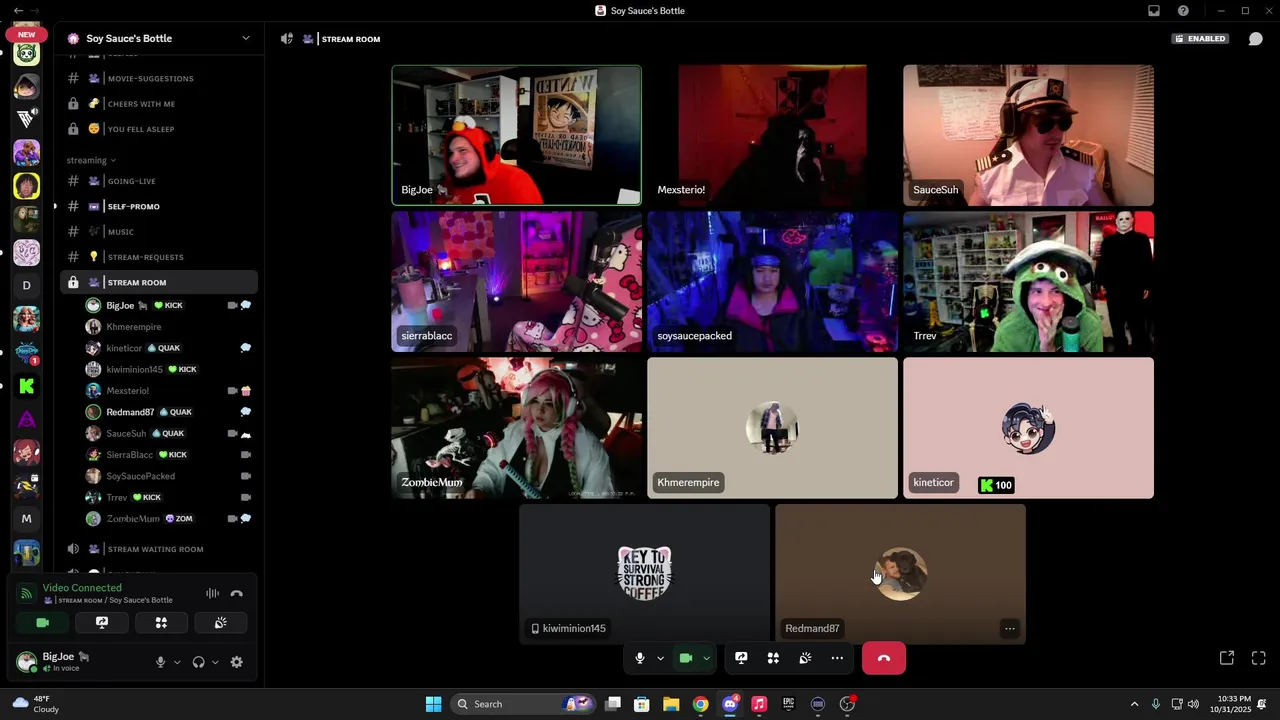
Task: Open Epic Games Launcher from the taskbar
Action: point(788,704)
